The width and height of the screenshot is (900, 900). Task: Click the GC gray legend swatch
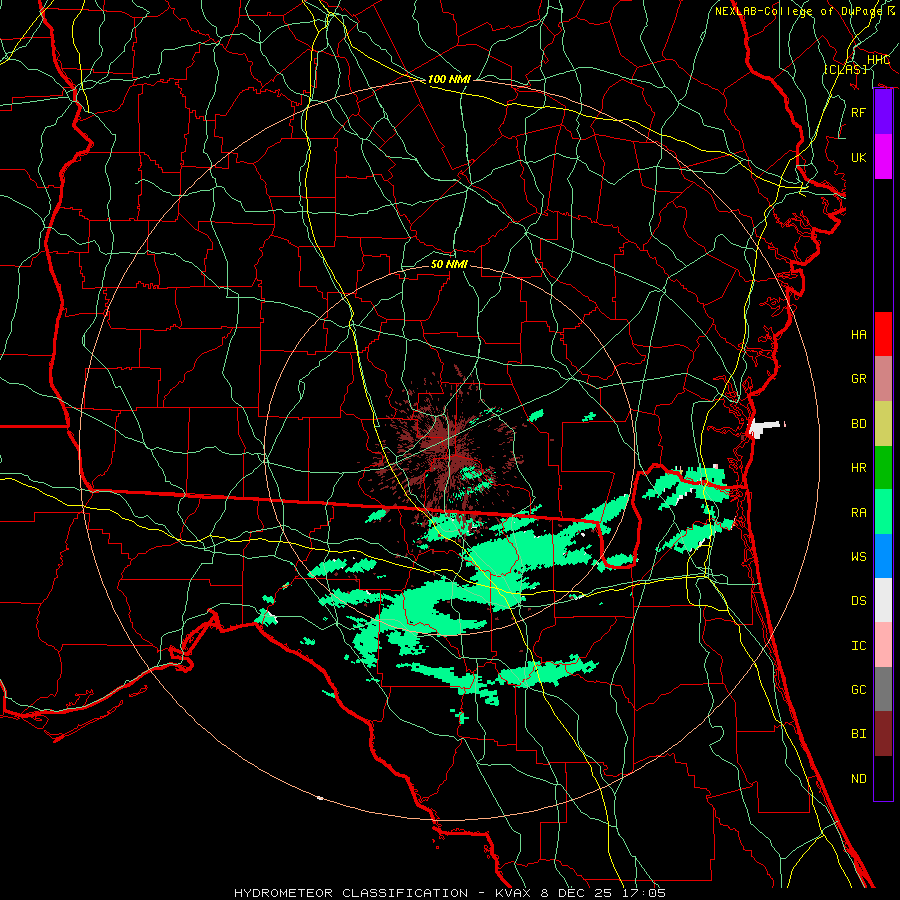883,689
